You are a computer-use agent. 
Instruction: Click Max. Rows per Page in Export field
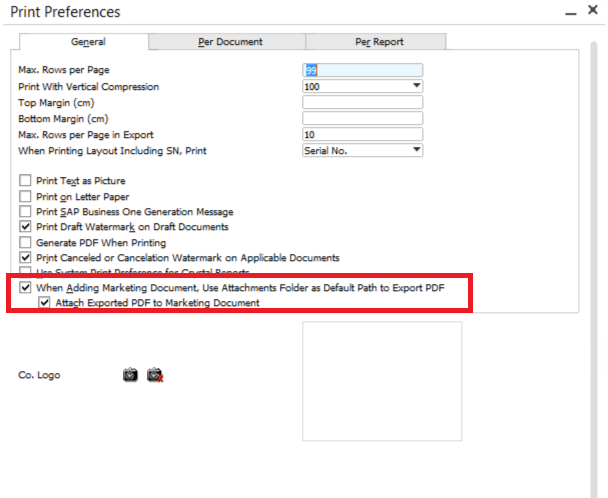pyautogui.click(x=362, y=134)
